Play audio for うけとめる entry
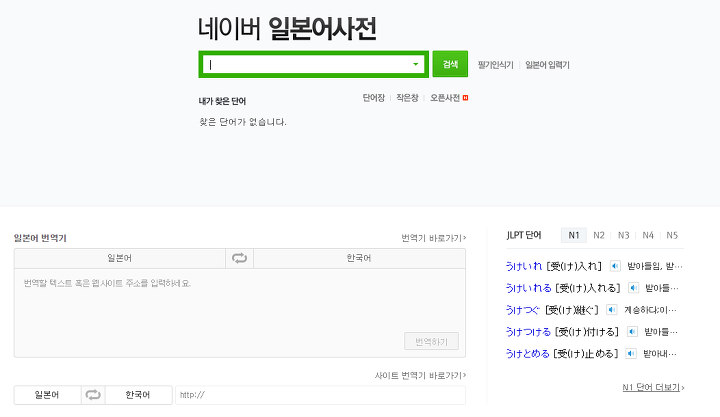Viewport: 720px width, 417px height. click(x=631, y=354)
